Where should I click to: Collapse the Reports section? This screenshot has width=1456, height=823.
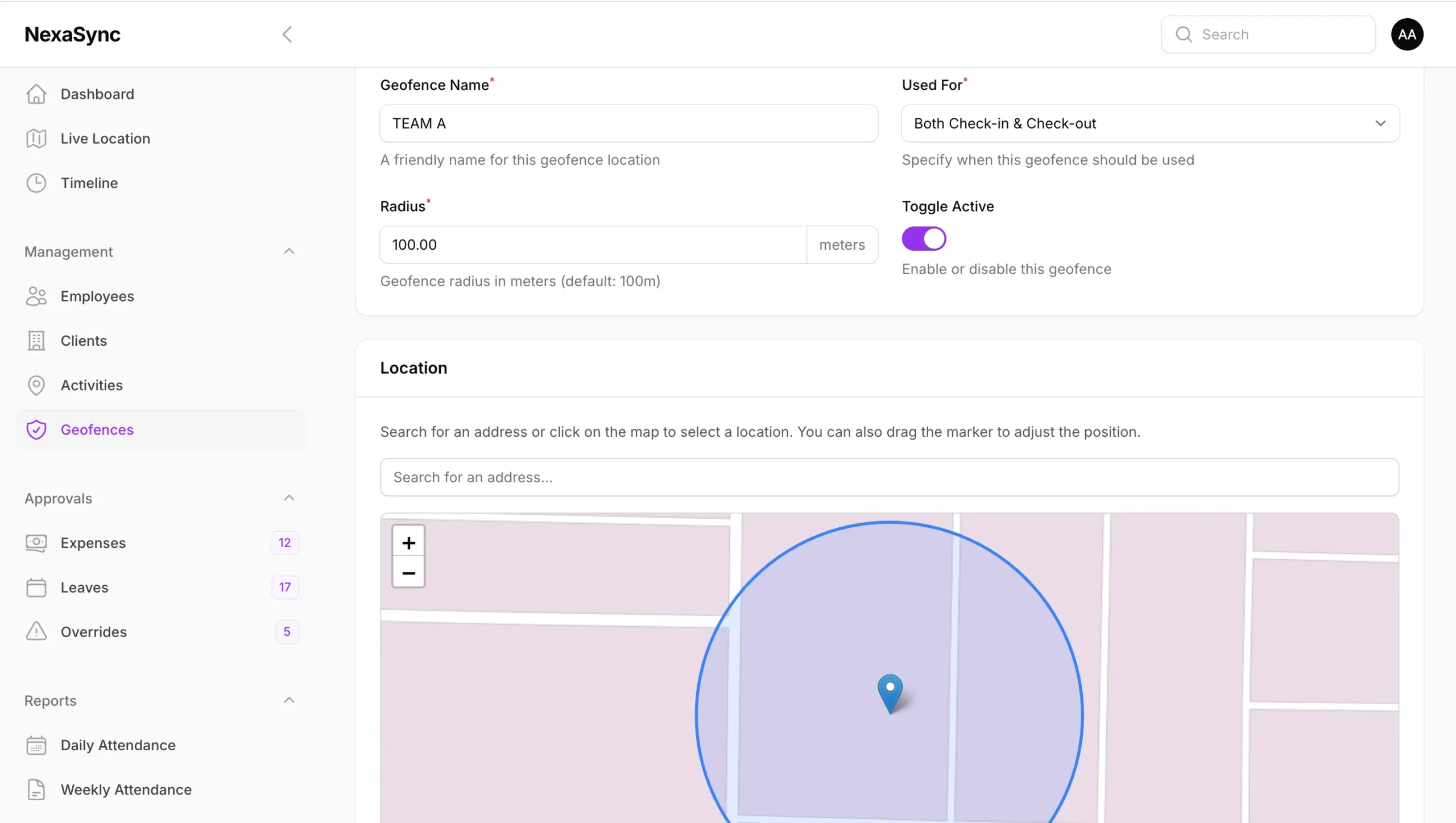pos(289,700)
